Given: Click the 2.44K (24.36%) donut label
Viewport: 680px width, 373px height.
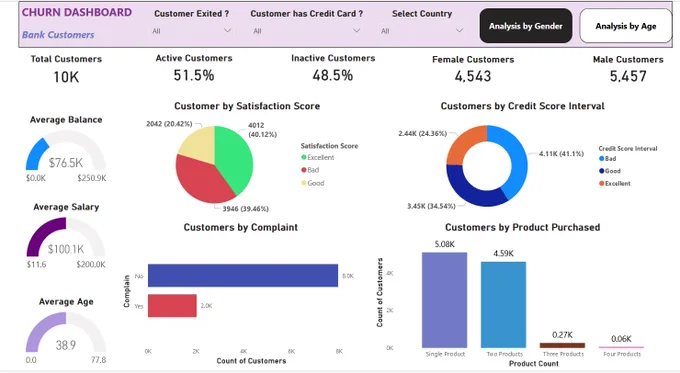Looking at the screenshot, I should click(x=422, y=134).
